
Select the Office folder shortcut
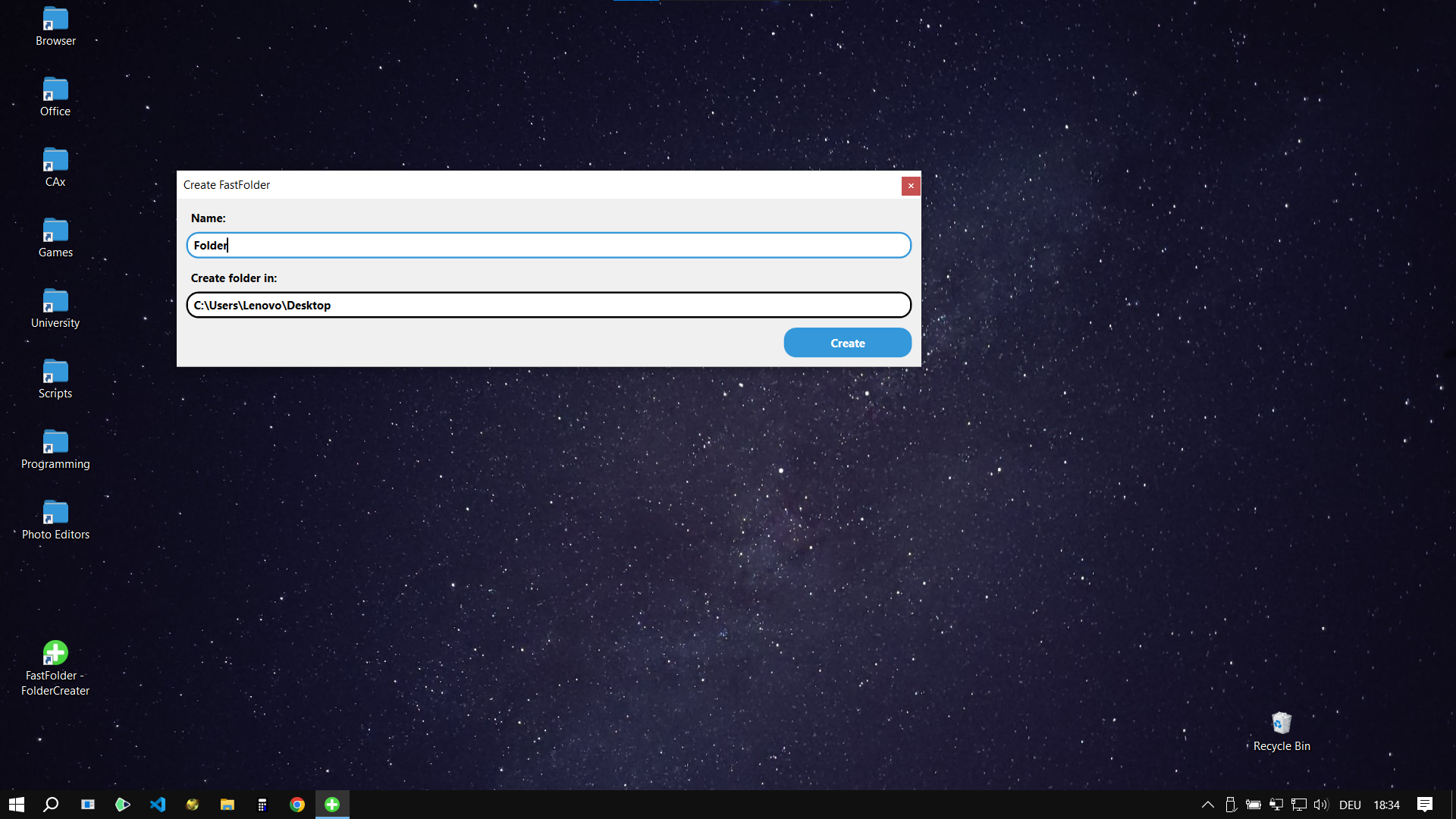pos(55,91)
